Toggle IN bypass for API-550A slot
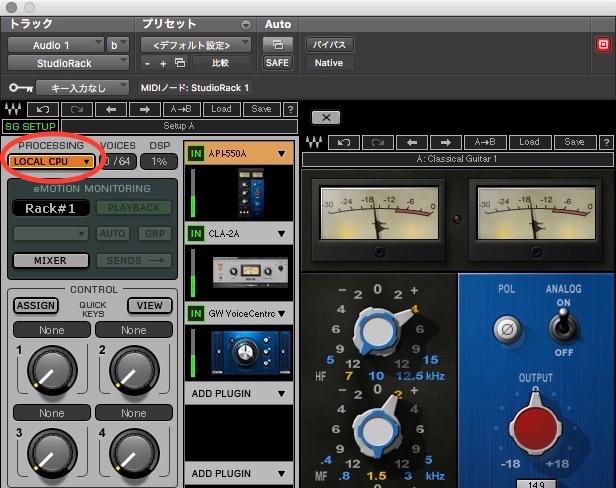 point(196,154)
